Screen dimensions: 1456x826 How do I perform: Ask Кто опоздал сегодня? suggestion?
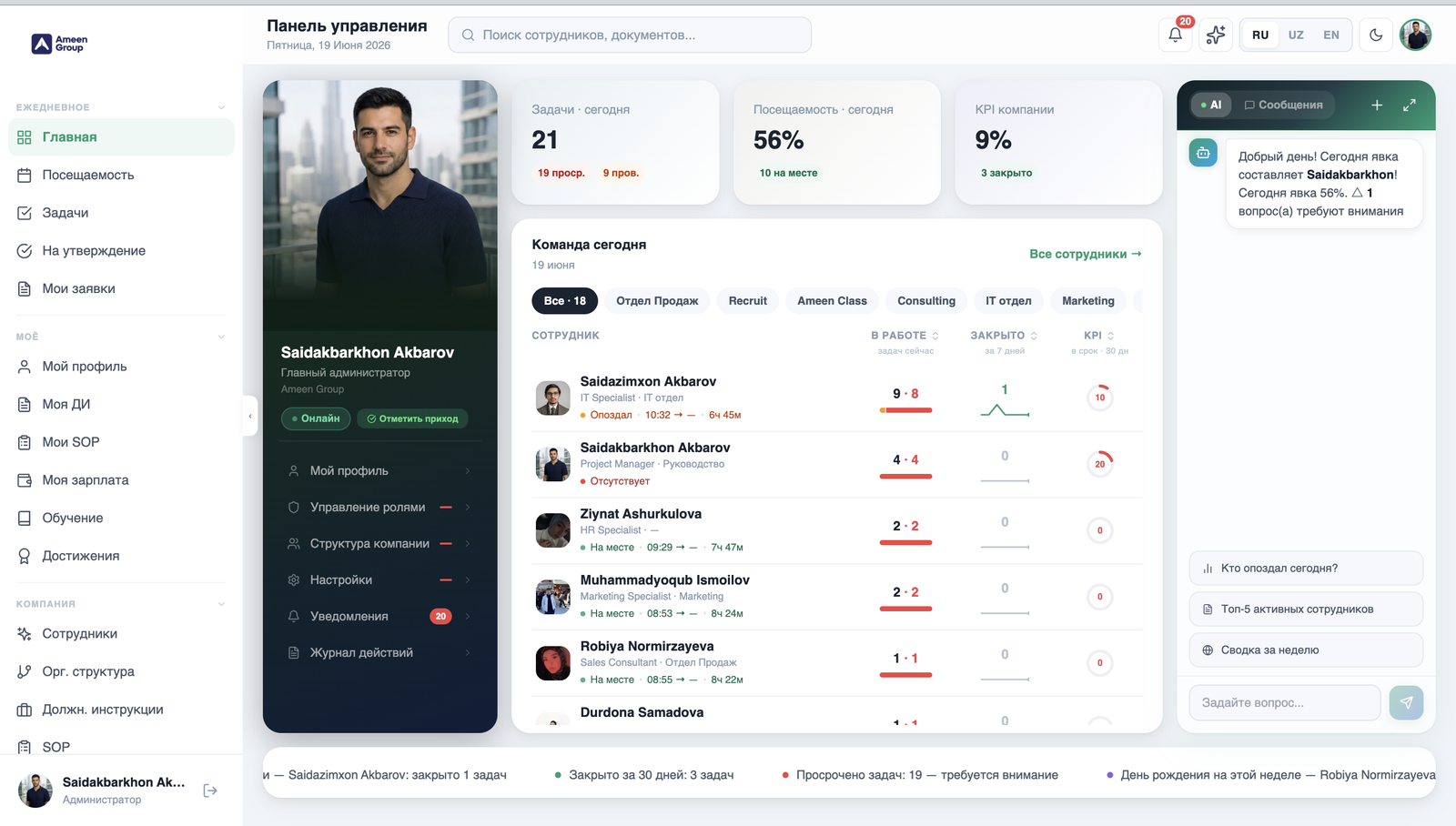click(x=1306, y=569)
